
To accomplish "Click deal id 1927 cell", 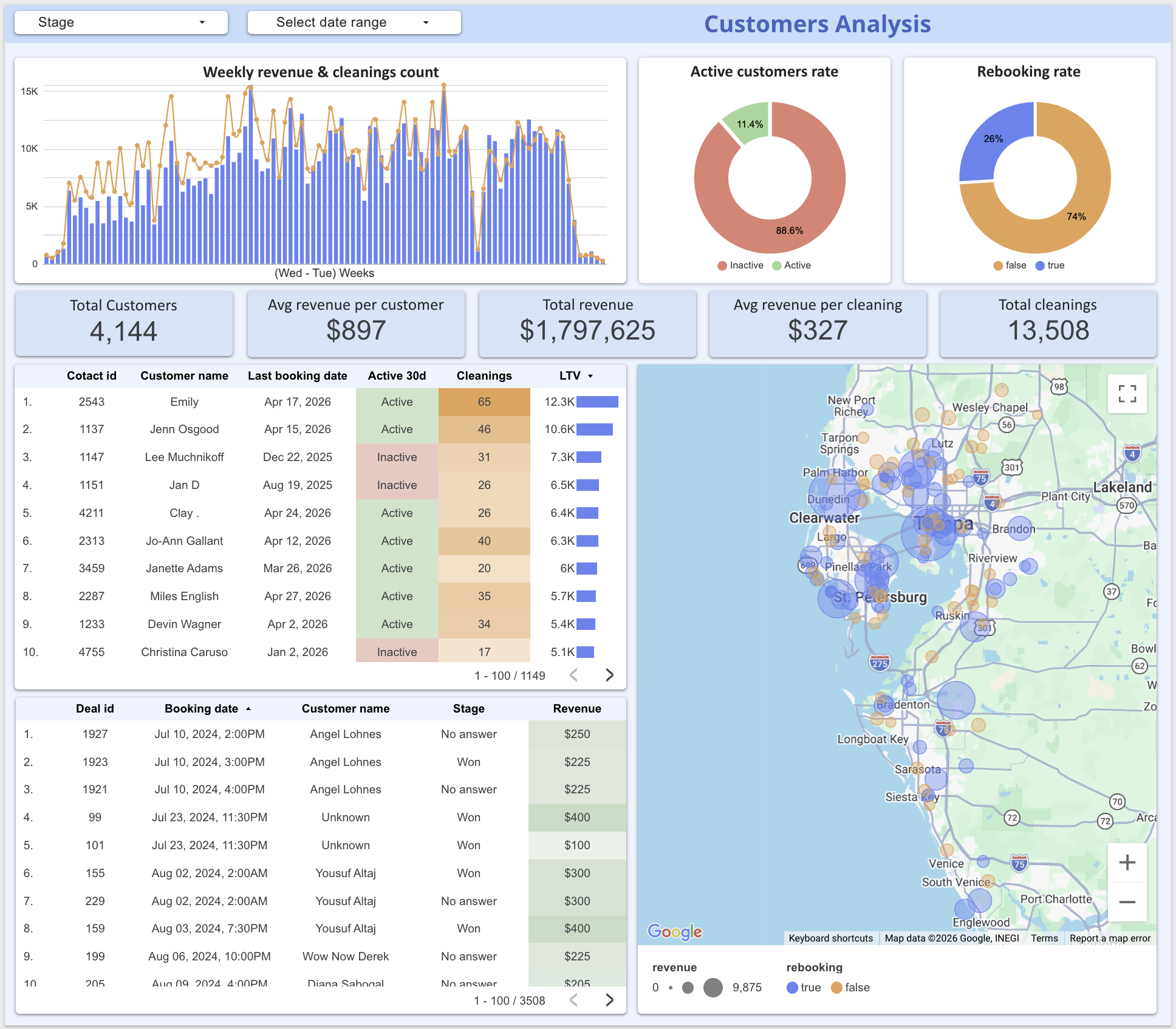I will pyautogui.click(x=95, y=734).
